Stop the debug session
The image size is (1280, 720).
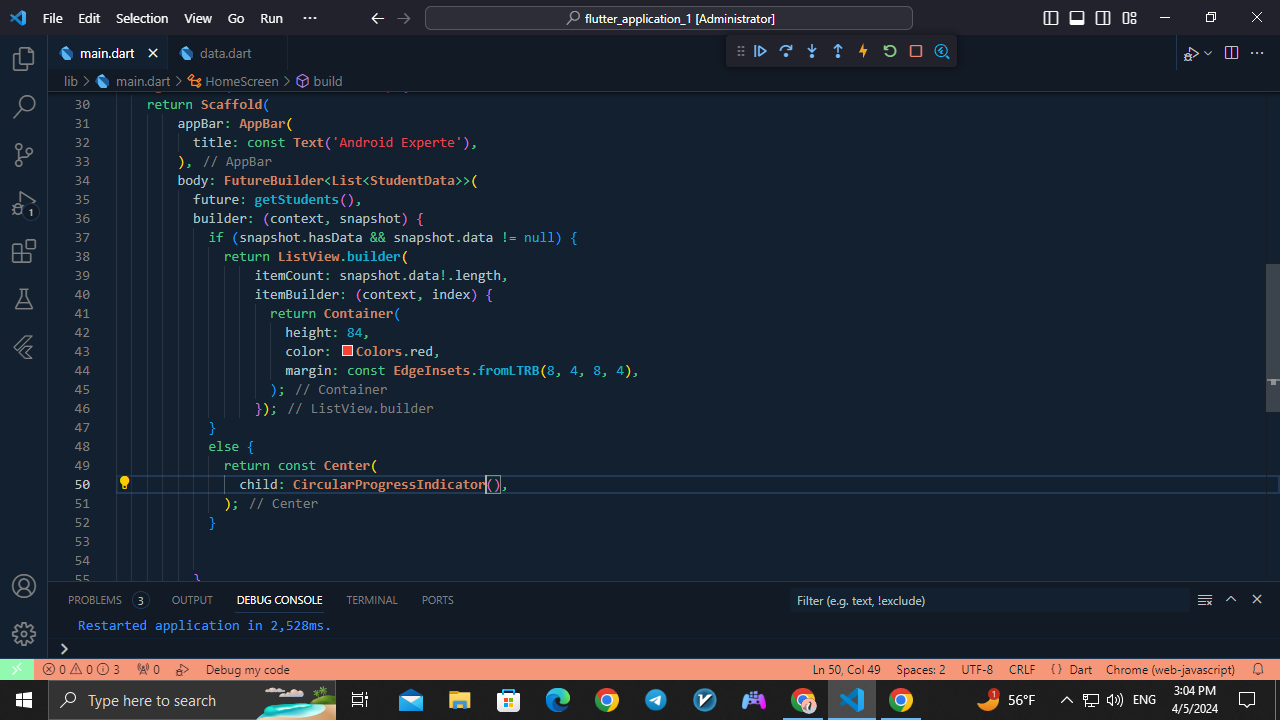click(x=915, y=51)
